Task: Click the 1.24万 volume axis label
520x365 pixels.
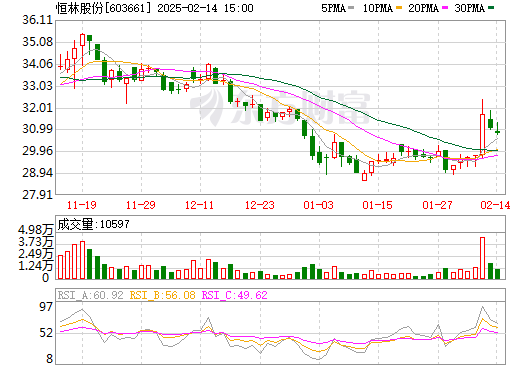Action: tap(36, 266)
